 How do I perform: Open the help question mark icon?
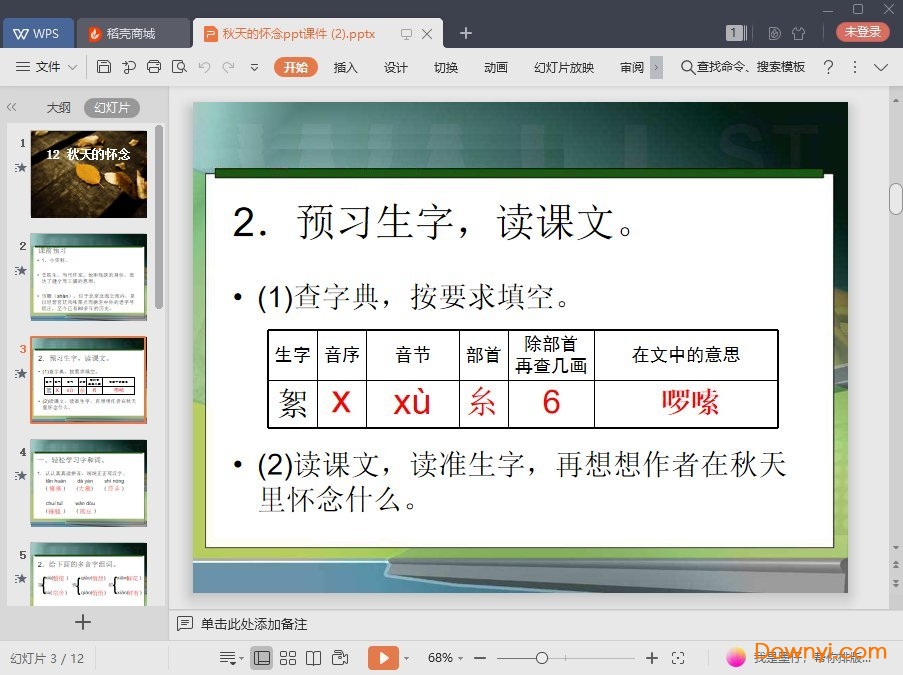point(828,67)
